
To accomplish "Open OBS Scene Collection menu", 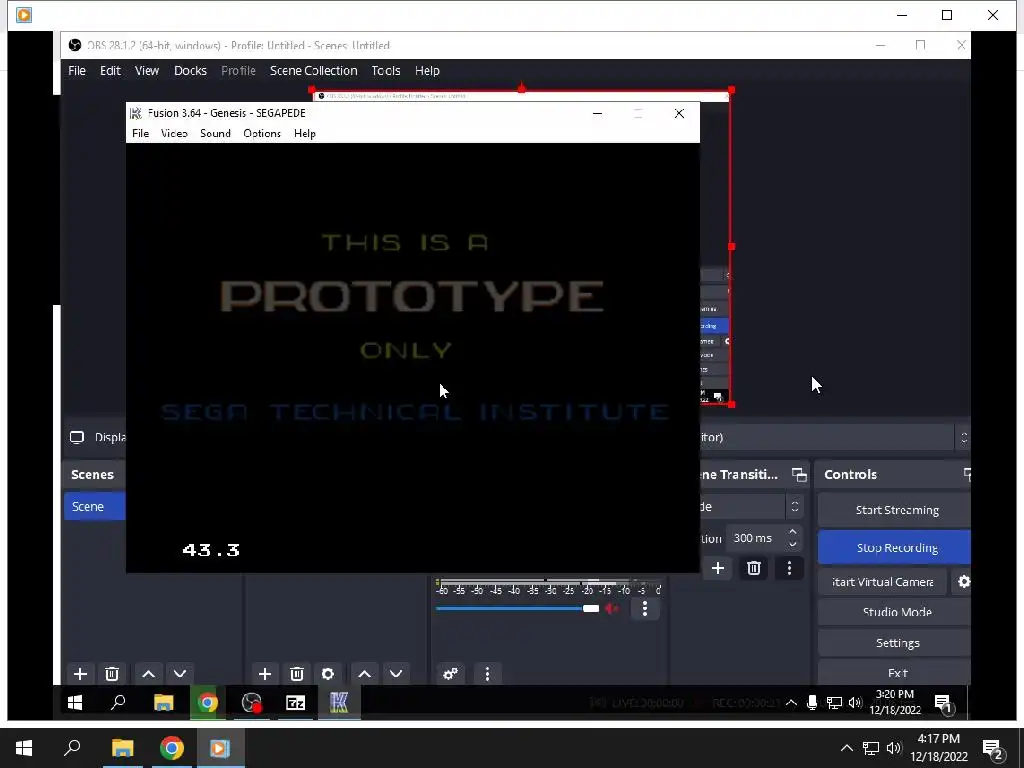I will (313, 71).
